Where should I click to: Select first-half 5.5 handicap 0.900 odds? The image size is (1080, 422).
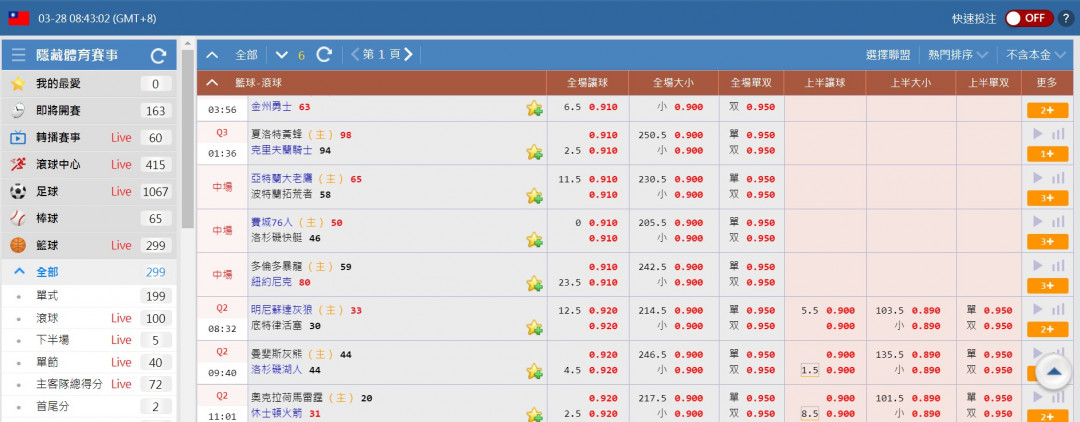tap(840, 310)
